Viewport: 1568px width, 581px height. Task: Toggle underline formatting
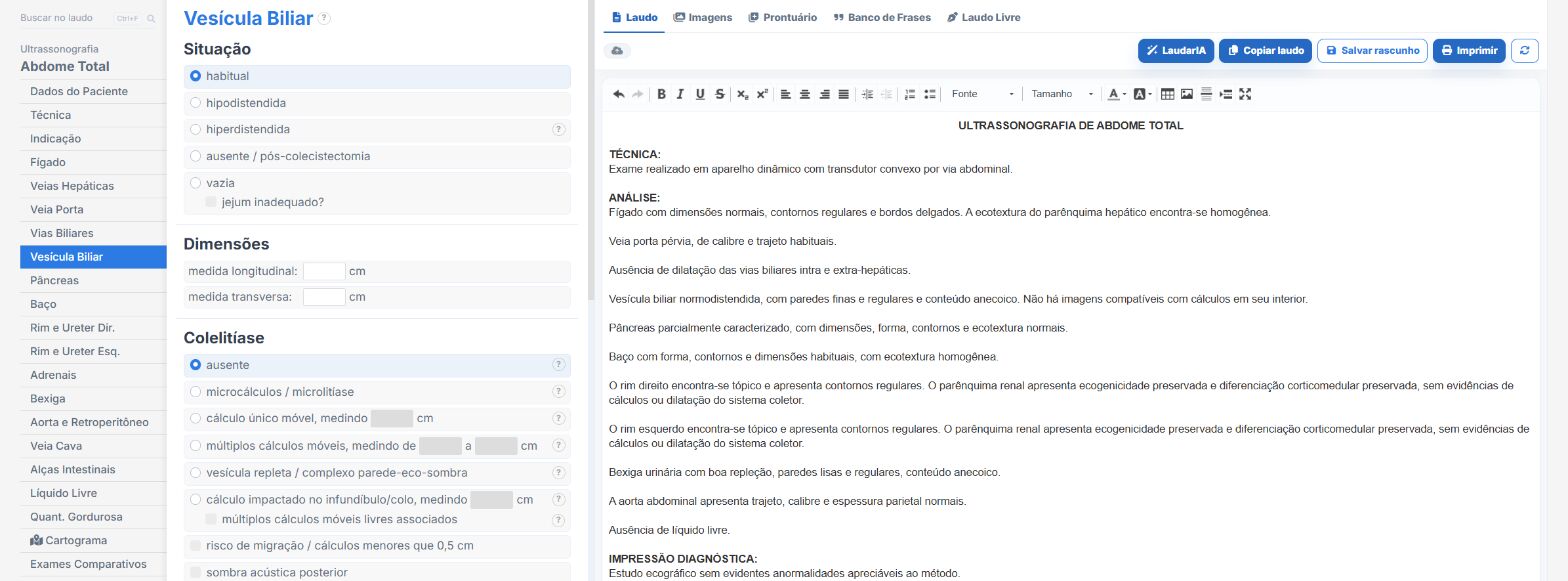pos(700,94)
